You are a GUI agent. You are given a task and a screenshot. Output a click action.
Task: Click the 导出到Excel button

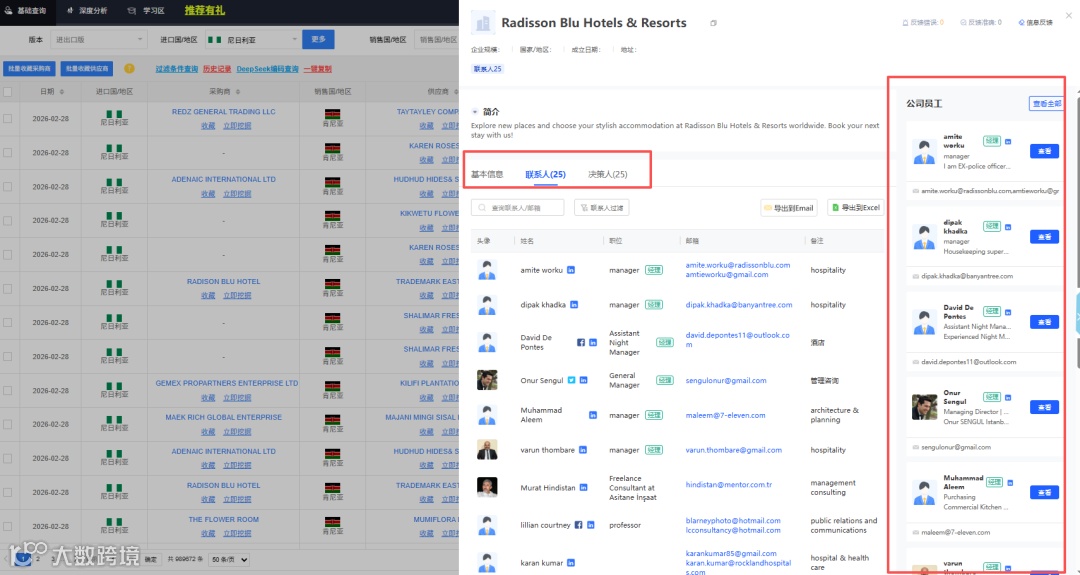(855, 207)
